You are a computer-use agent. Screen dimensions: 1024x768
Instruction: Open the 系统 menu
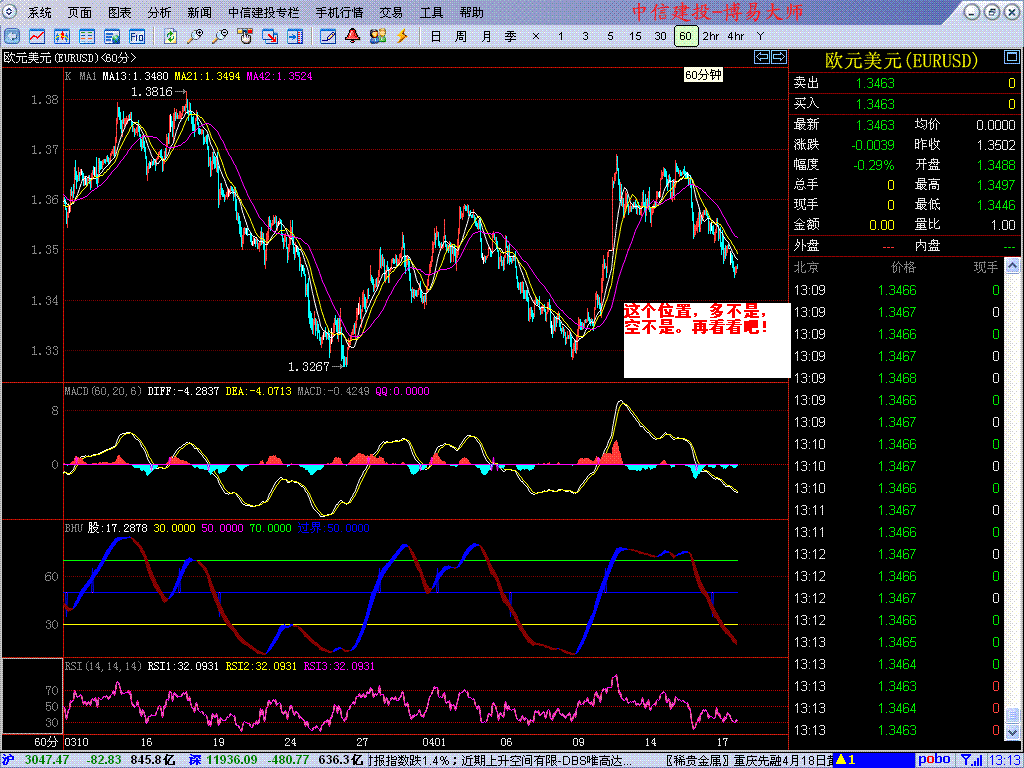click(40, 12)
